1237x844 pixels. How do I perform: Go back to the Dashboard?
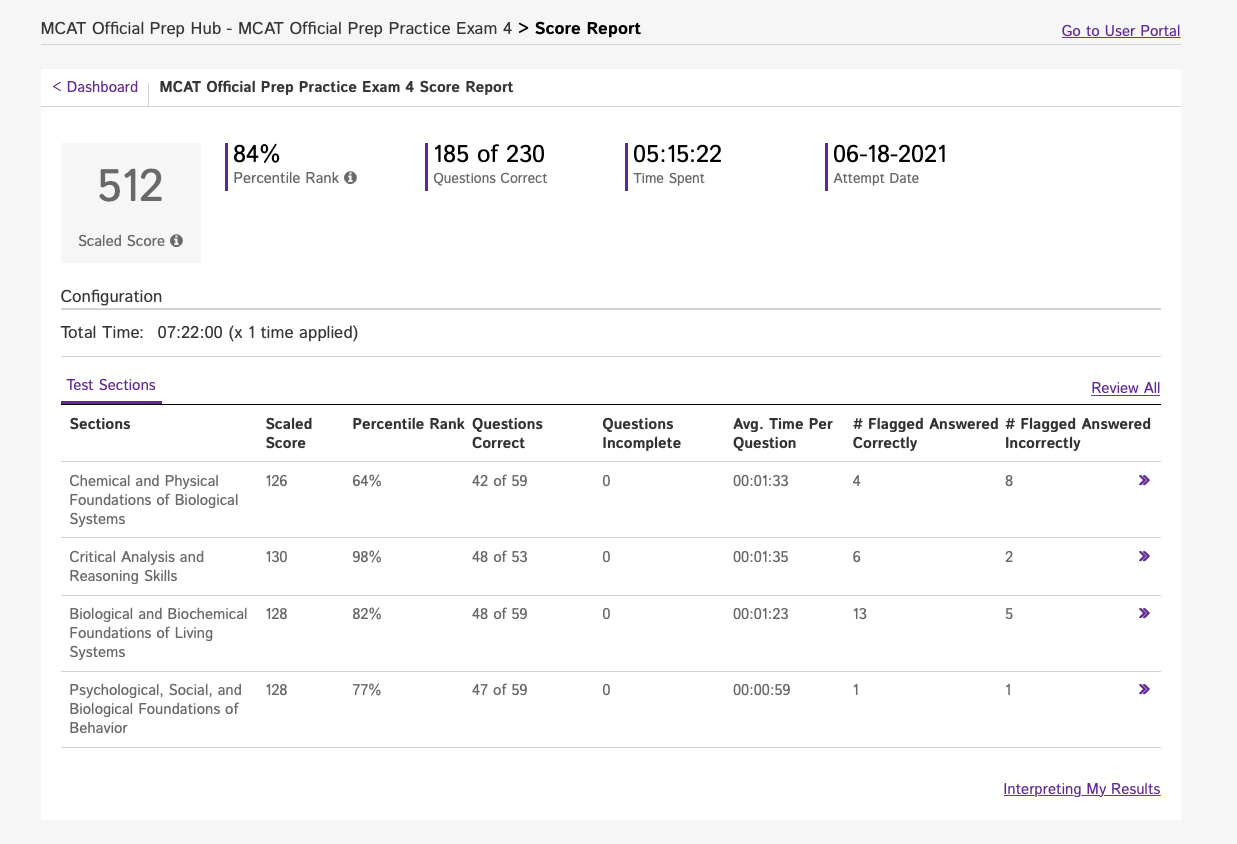click(95, 87)
